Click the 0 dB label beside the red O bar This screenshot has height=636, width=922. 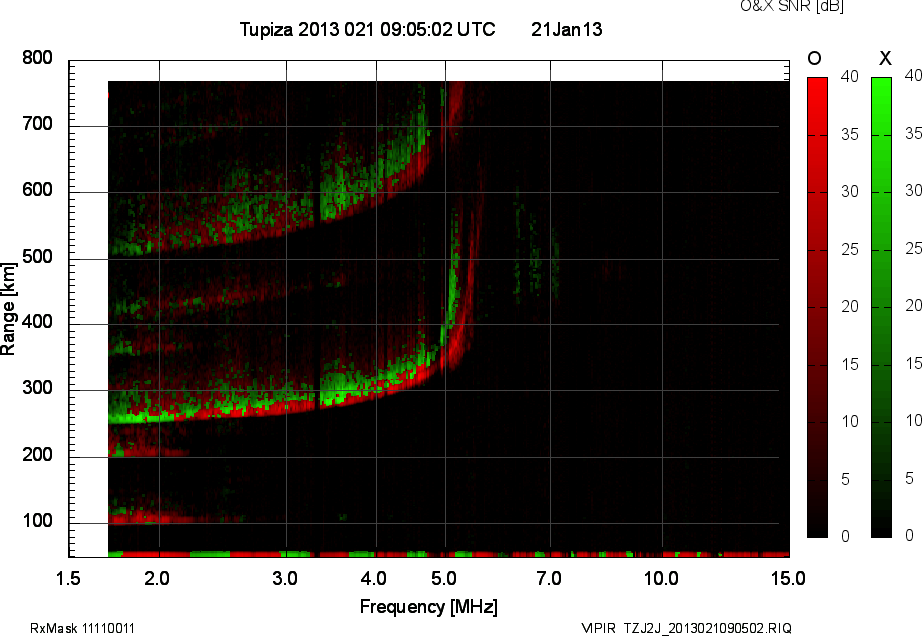click(846, 536)
